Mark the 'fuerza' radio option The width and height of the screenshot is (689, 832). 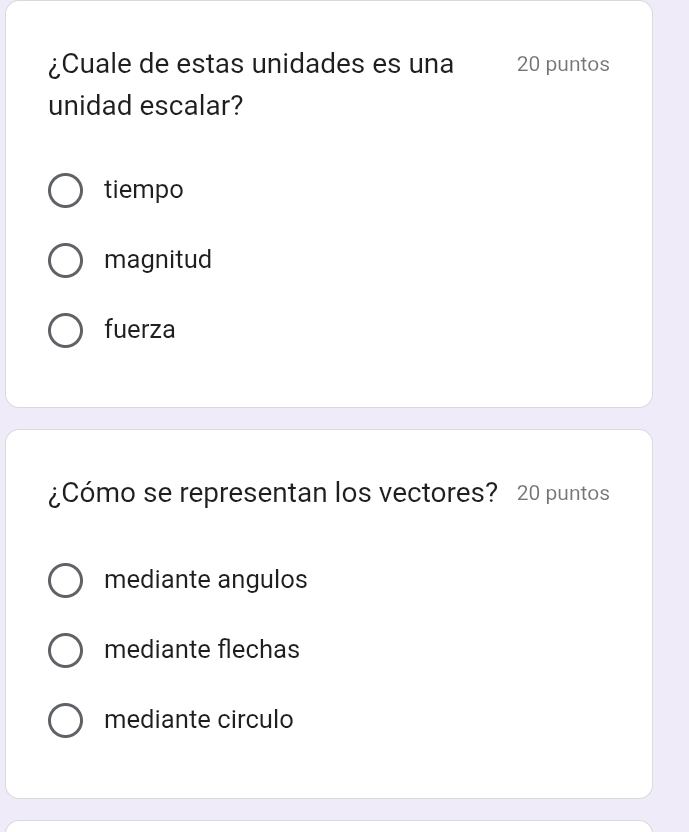66,330
